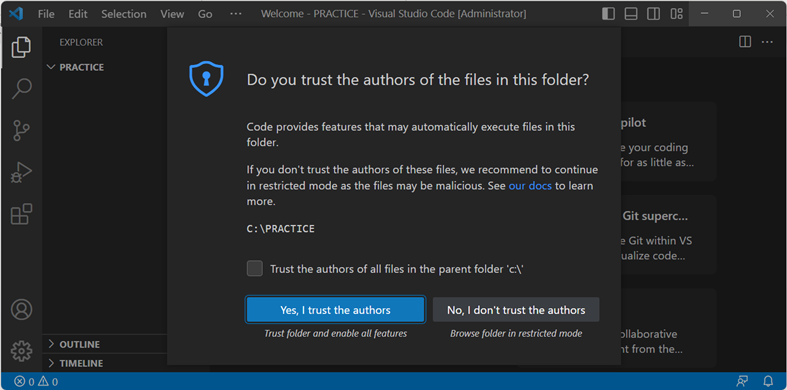Check 'Trust the authors of all files' checkbox
Image resolution: width=787 pixels, height=390 pixels.
[x=254, y=269]
